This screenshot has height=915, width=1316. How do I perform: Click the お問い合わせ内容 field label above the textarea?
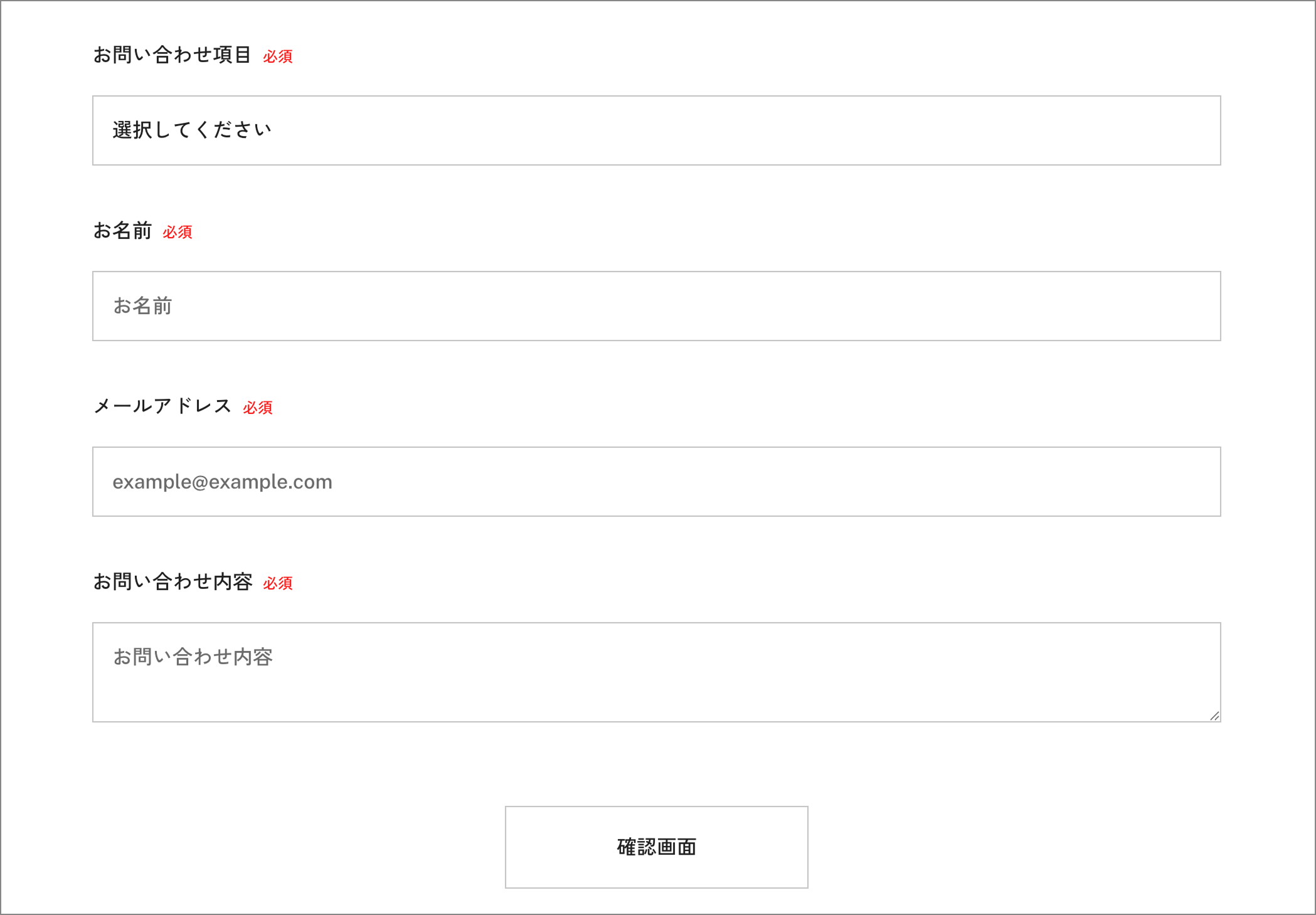(x=172, y=582)
